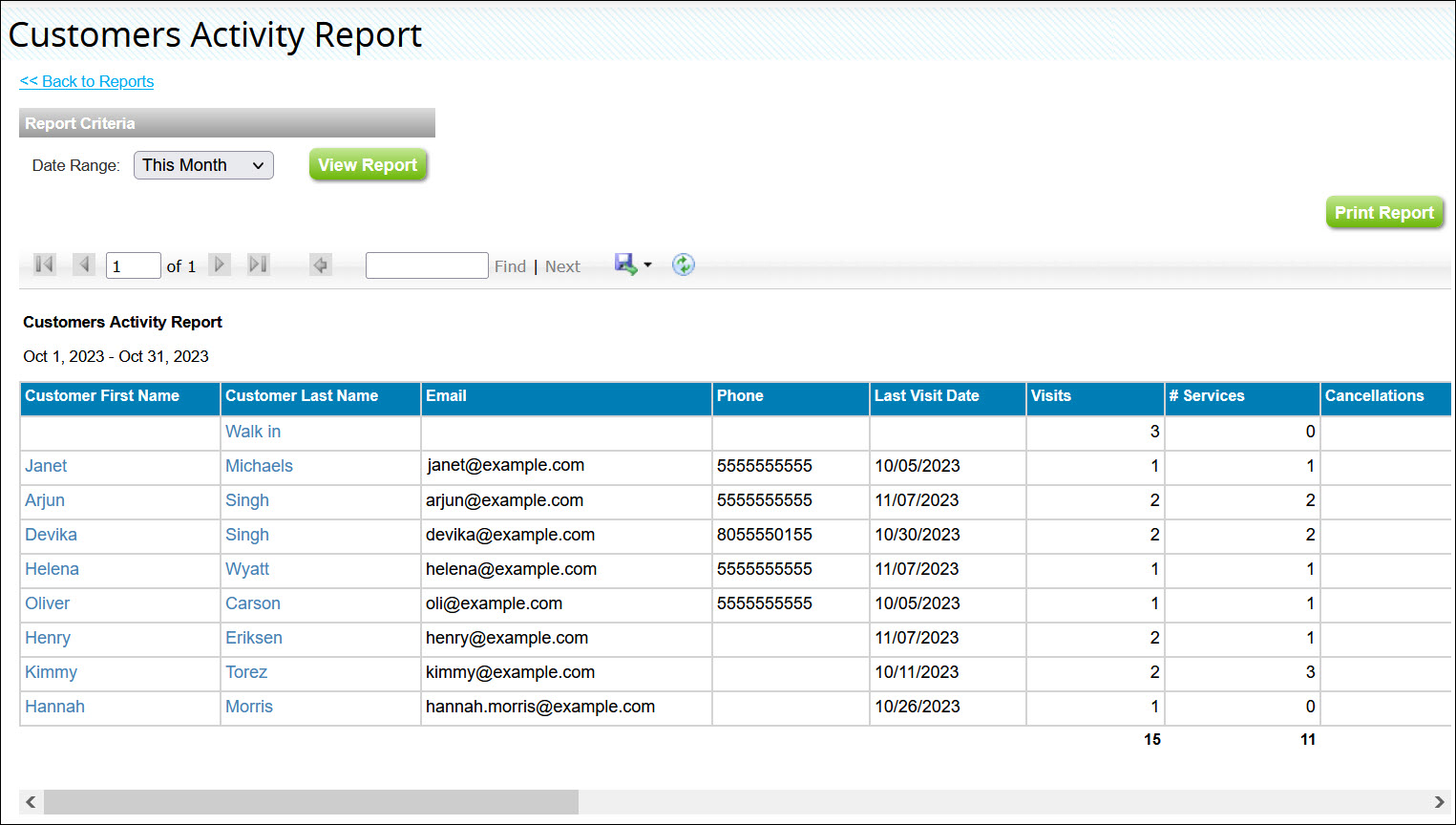Go to the next page of the report
Screen dimensions: 1456x825
coord(220,264)
